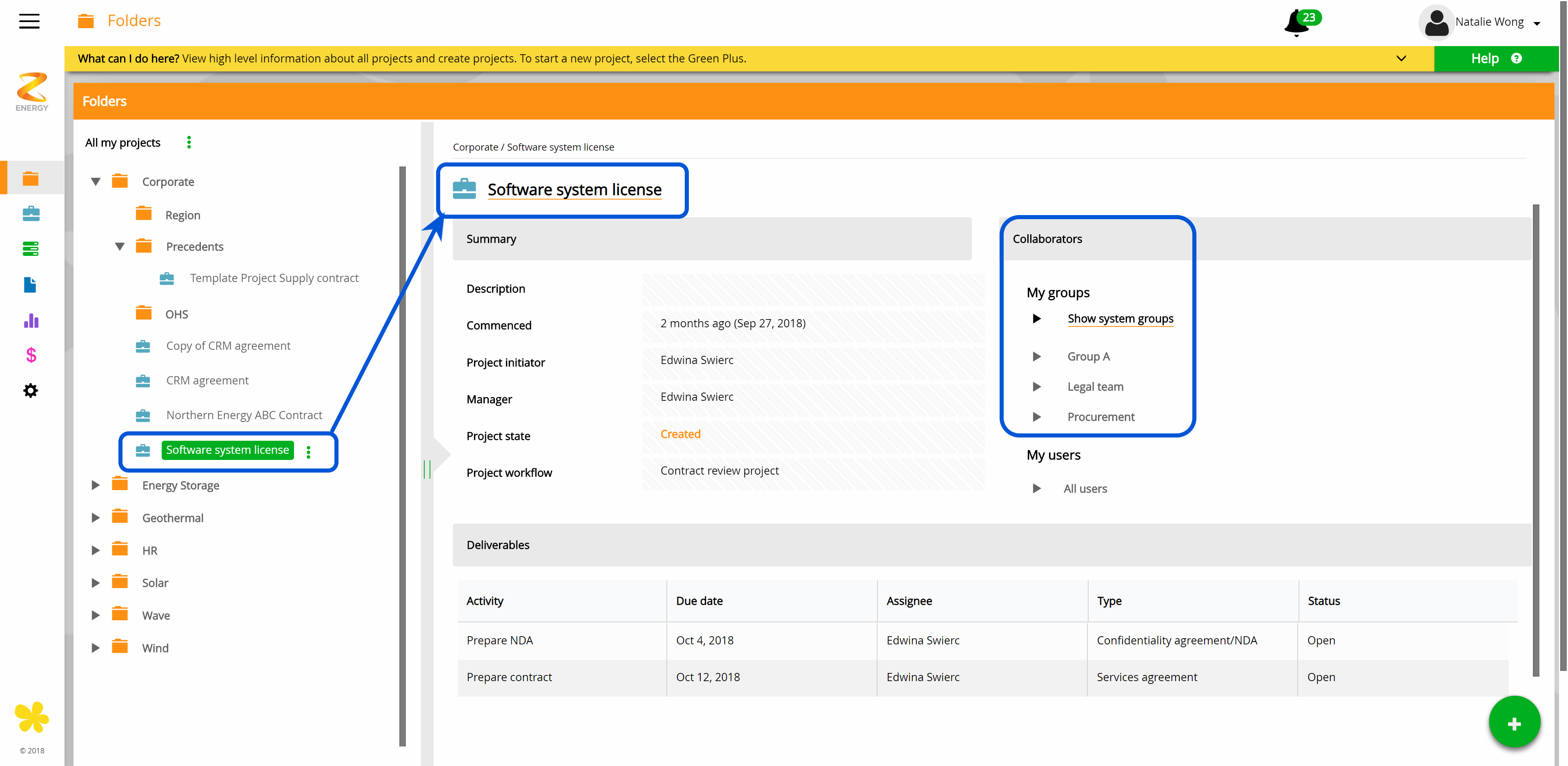1568x766 pixels.
Task: Click the project details vertical scrollbar
Action: (1536, 440)
